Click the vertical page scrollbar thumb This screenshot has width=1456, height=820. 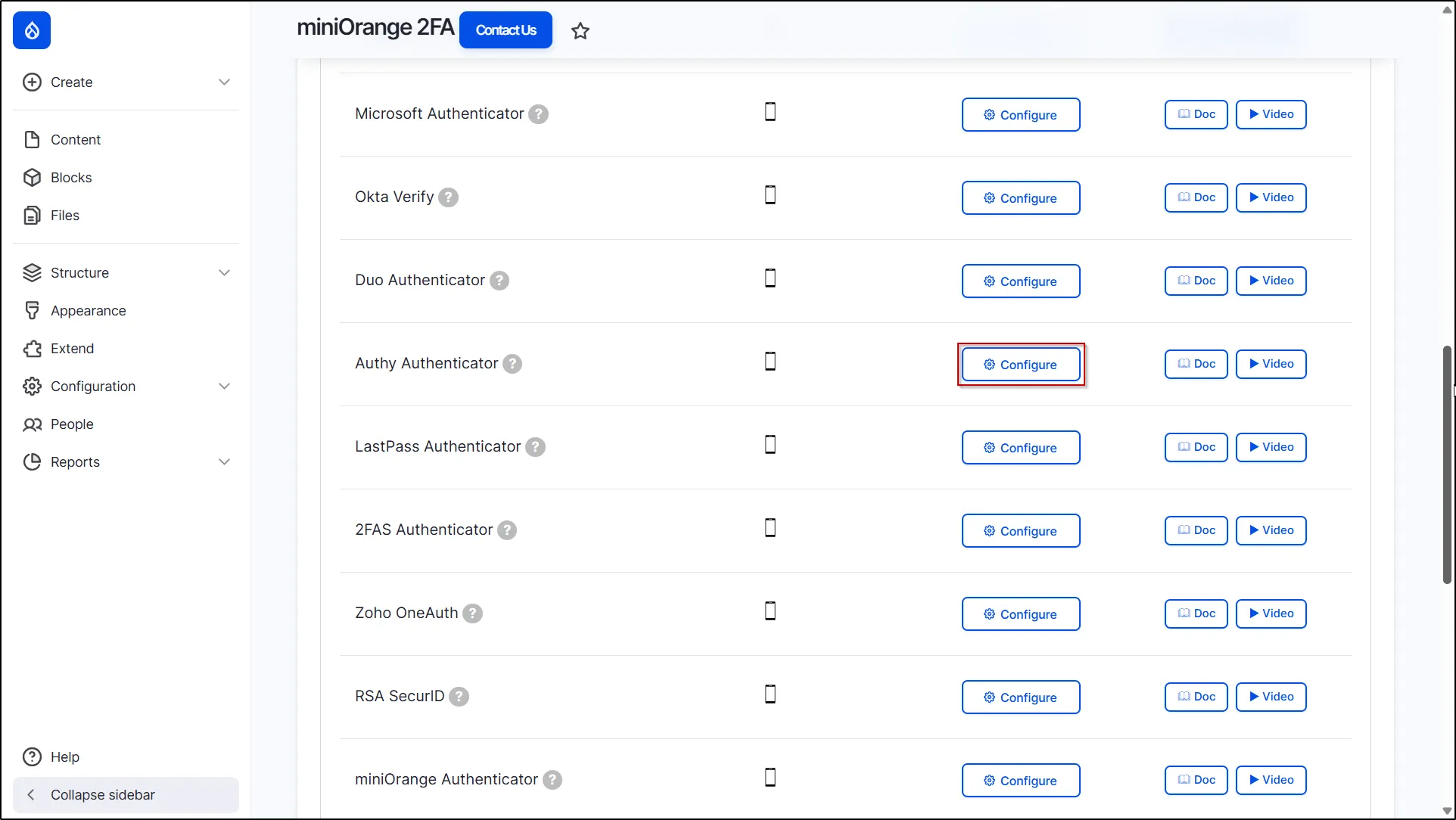pyautogui.click(x=1447, y=464)
